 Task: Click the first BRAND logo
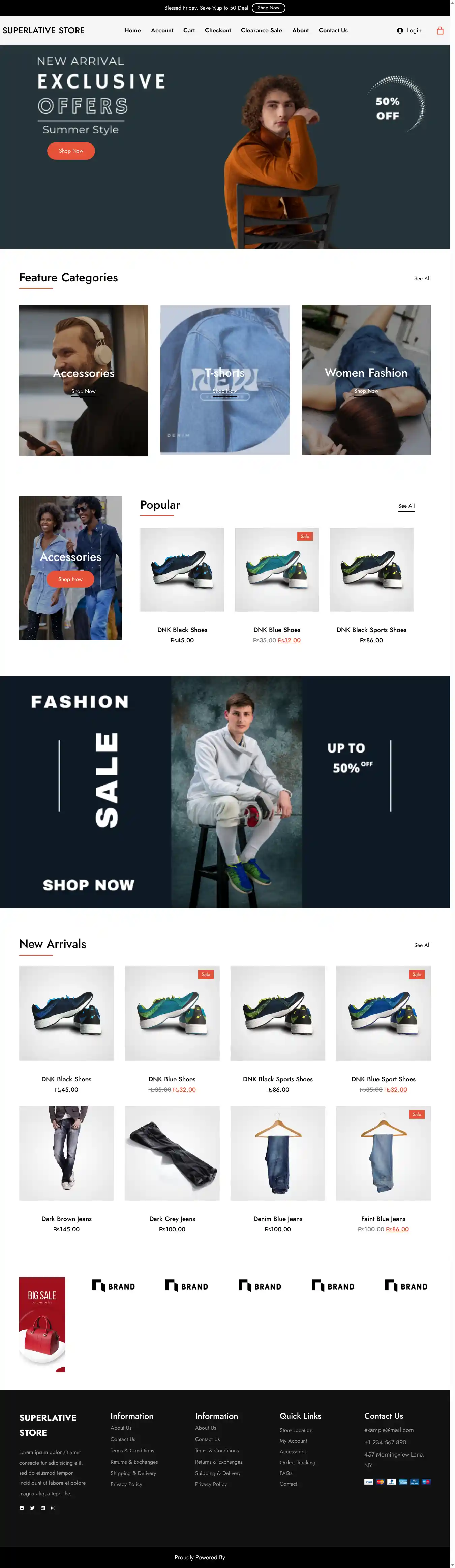point(113,1286)
